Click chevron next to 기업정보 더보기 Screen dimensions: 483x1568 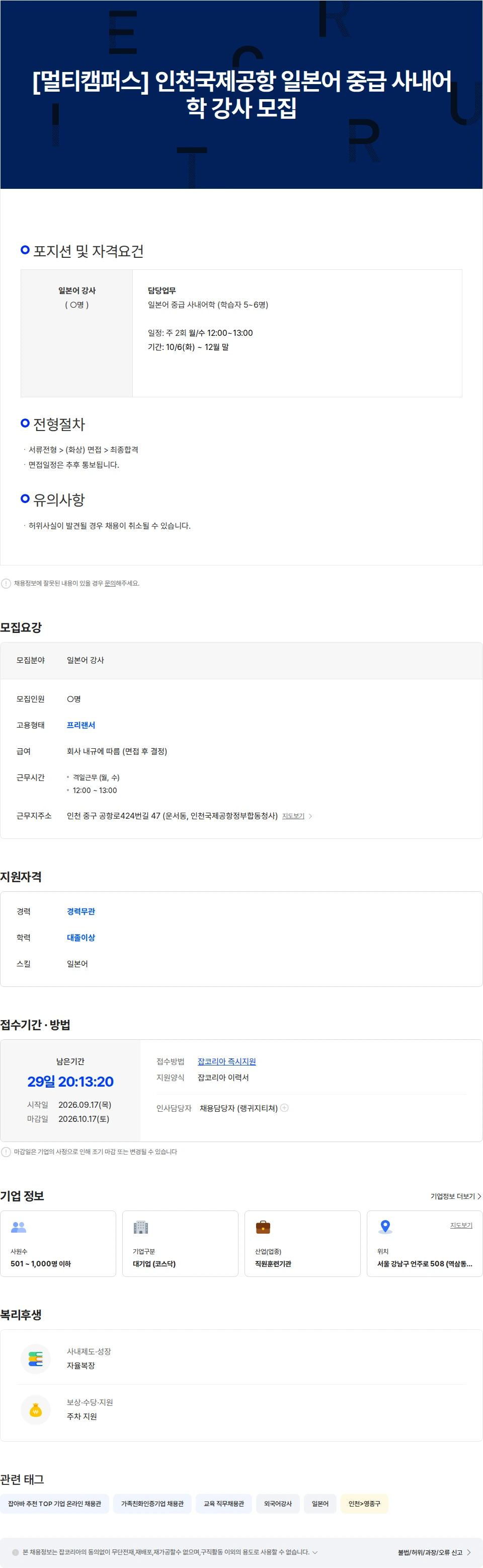point(479,1196)
